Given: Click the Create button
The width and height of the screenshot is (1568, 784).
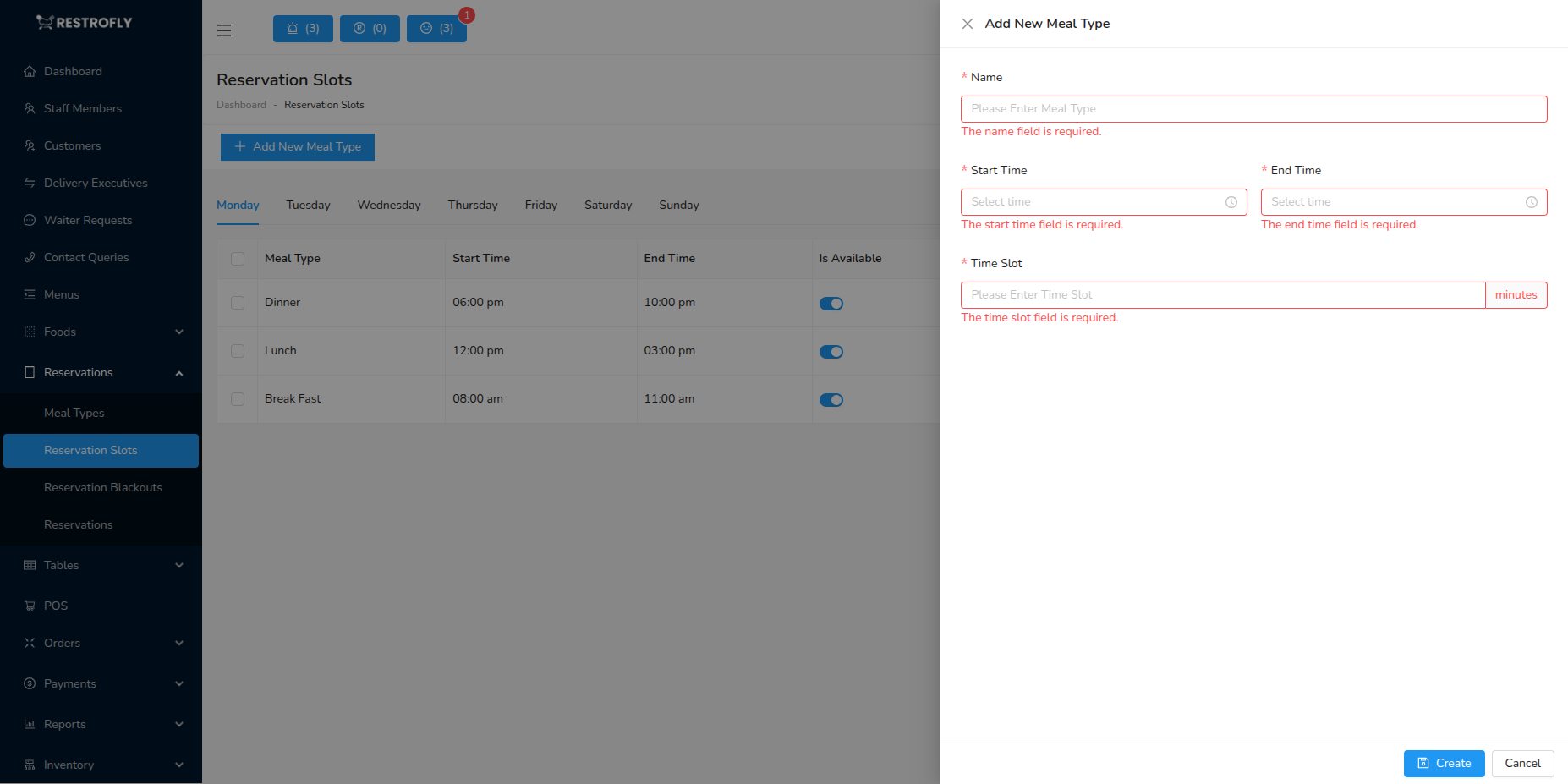Looking at the screenshot, I should [1444, 764].
